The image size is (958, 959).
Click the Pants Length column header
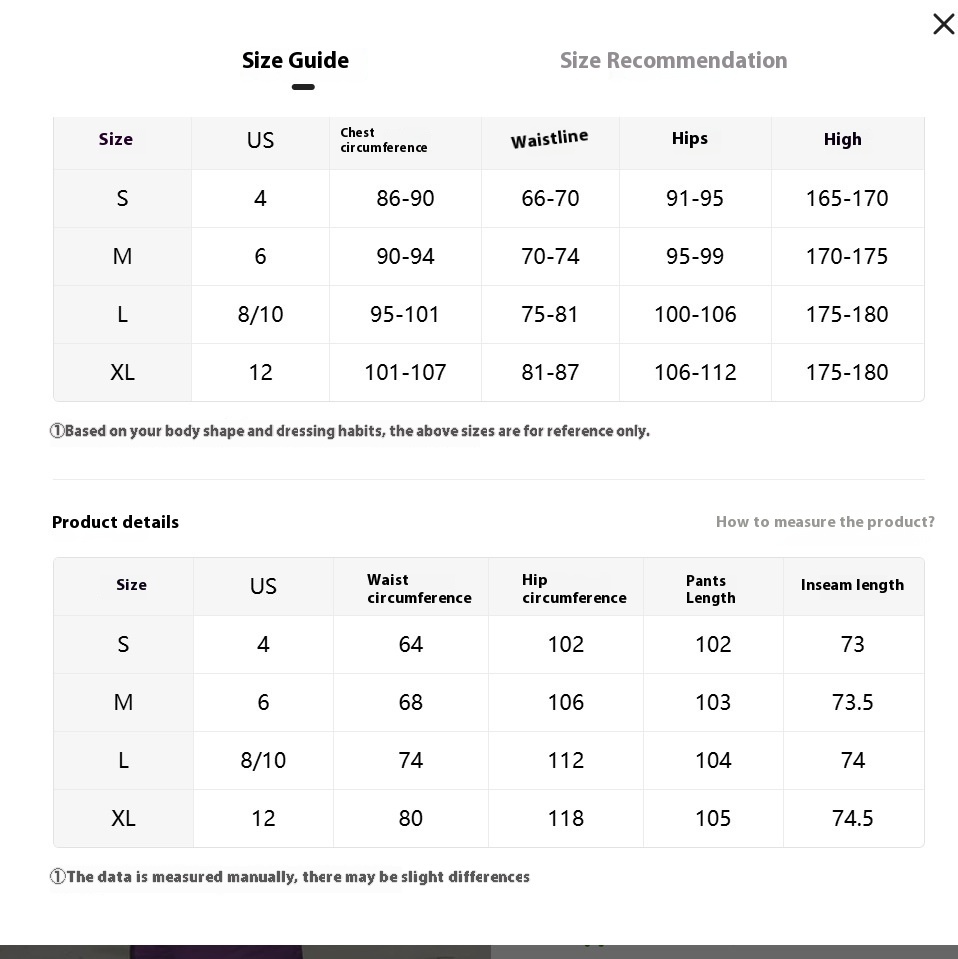(711, 589)
